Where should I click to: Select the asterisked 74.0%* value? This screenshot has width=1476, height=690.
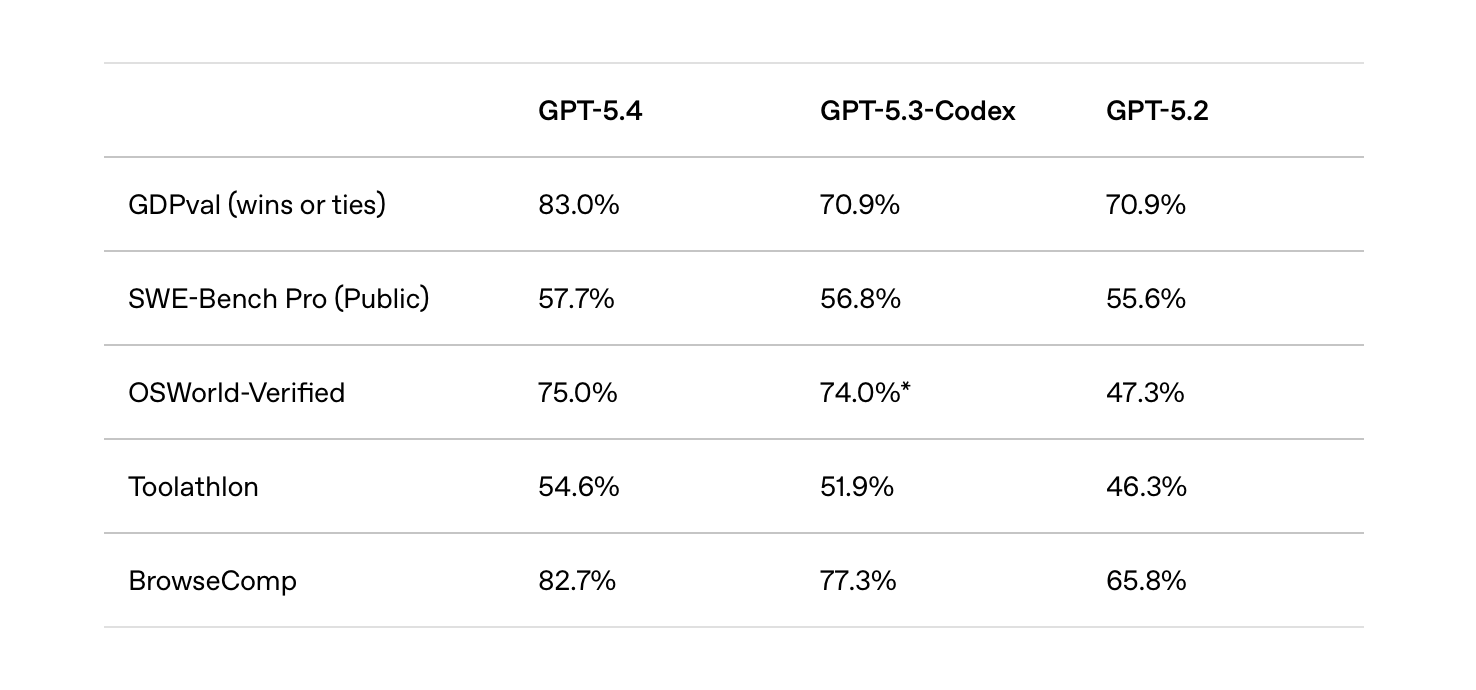[x=865, y=393]
